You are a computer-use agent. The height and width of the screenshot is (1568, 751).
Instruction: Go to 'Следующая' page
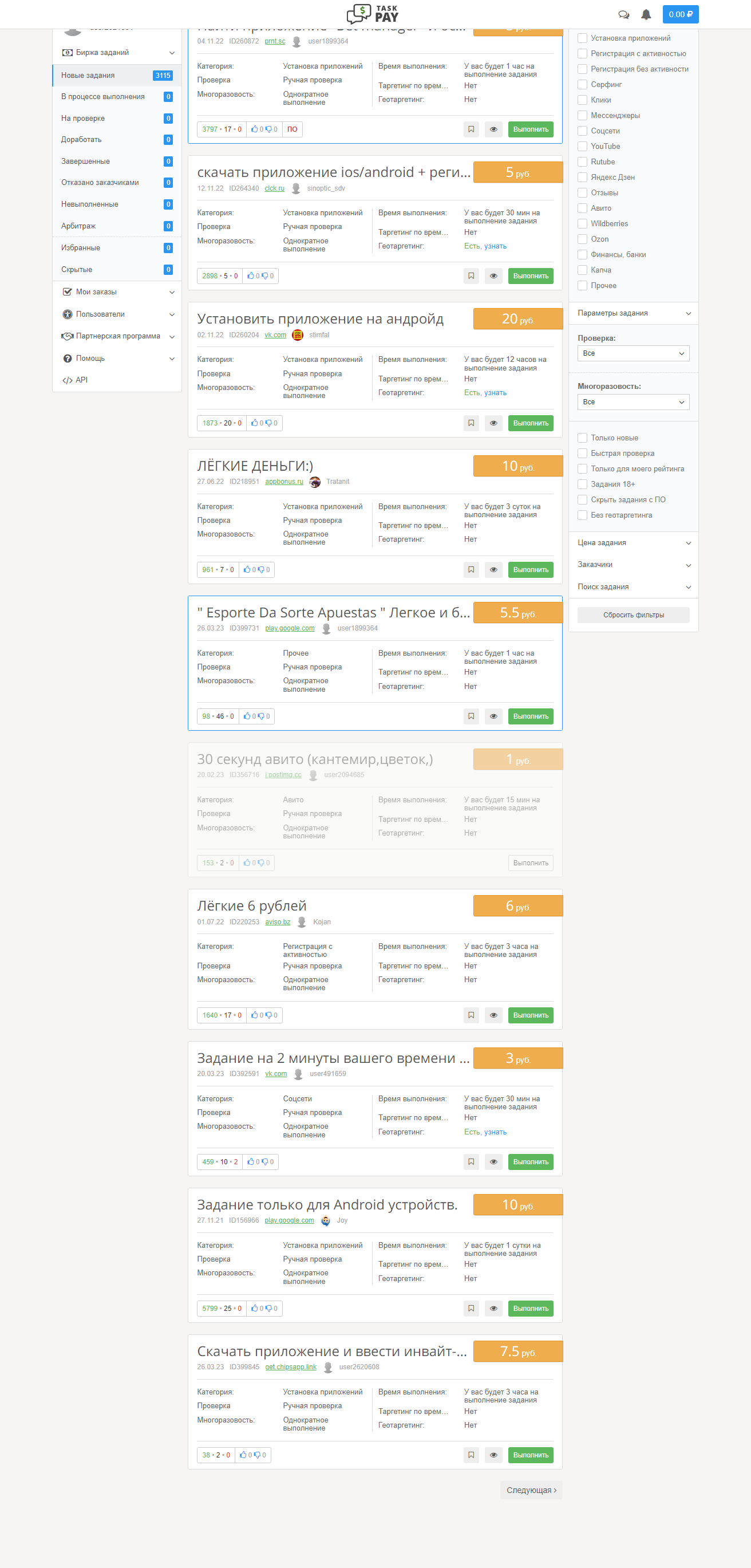point(531,1491)
